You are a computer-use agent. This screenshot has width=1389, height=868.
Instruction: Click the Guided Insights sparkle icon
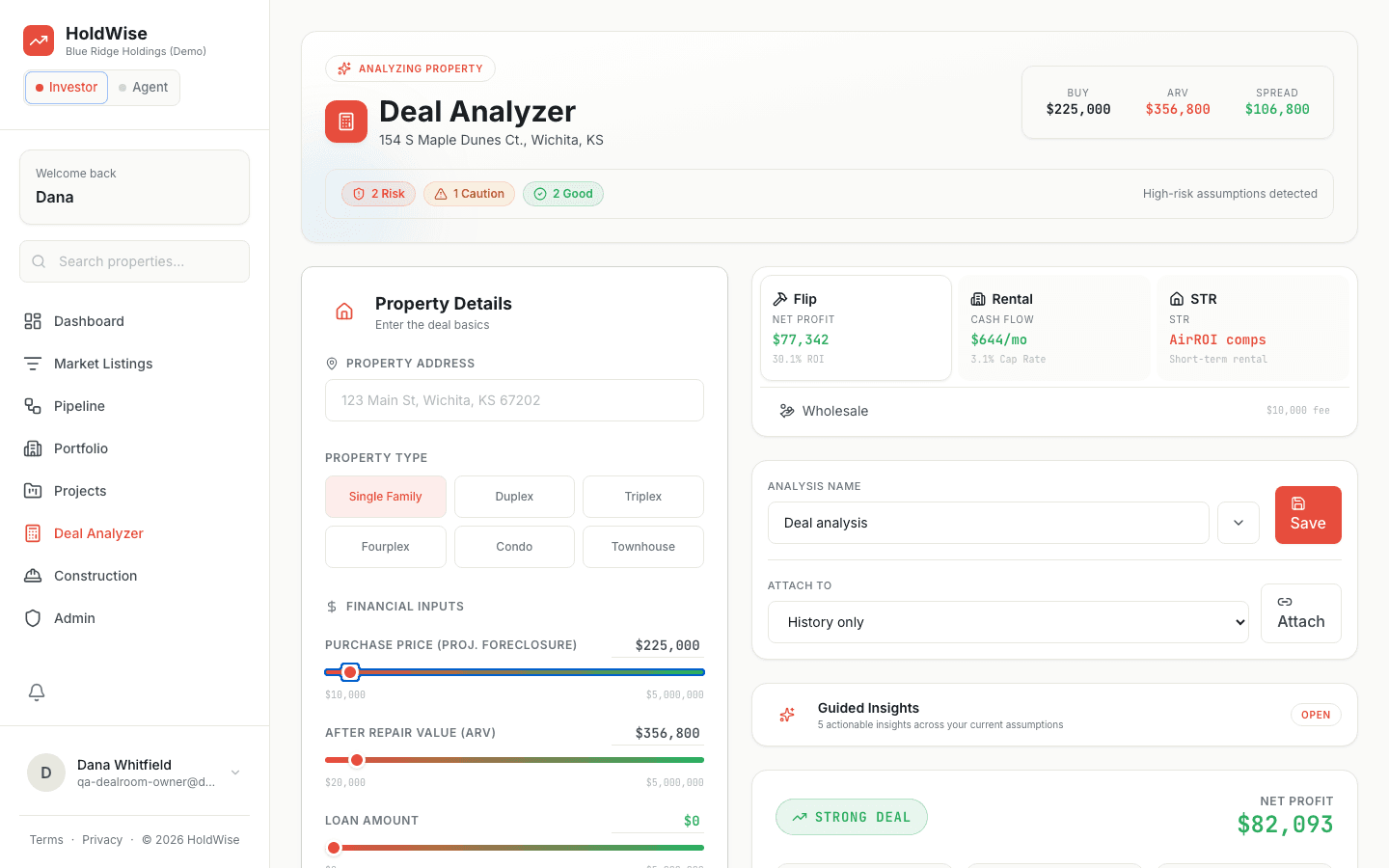tap(787, 715)
